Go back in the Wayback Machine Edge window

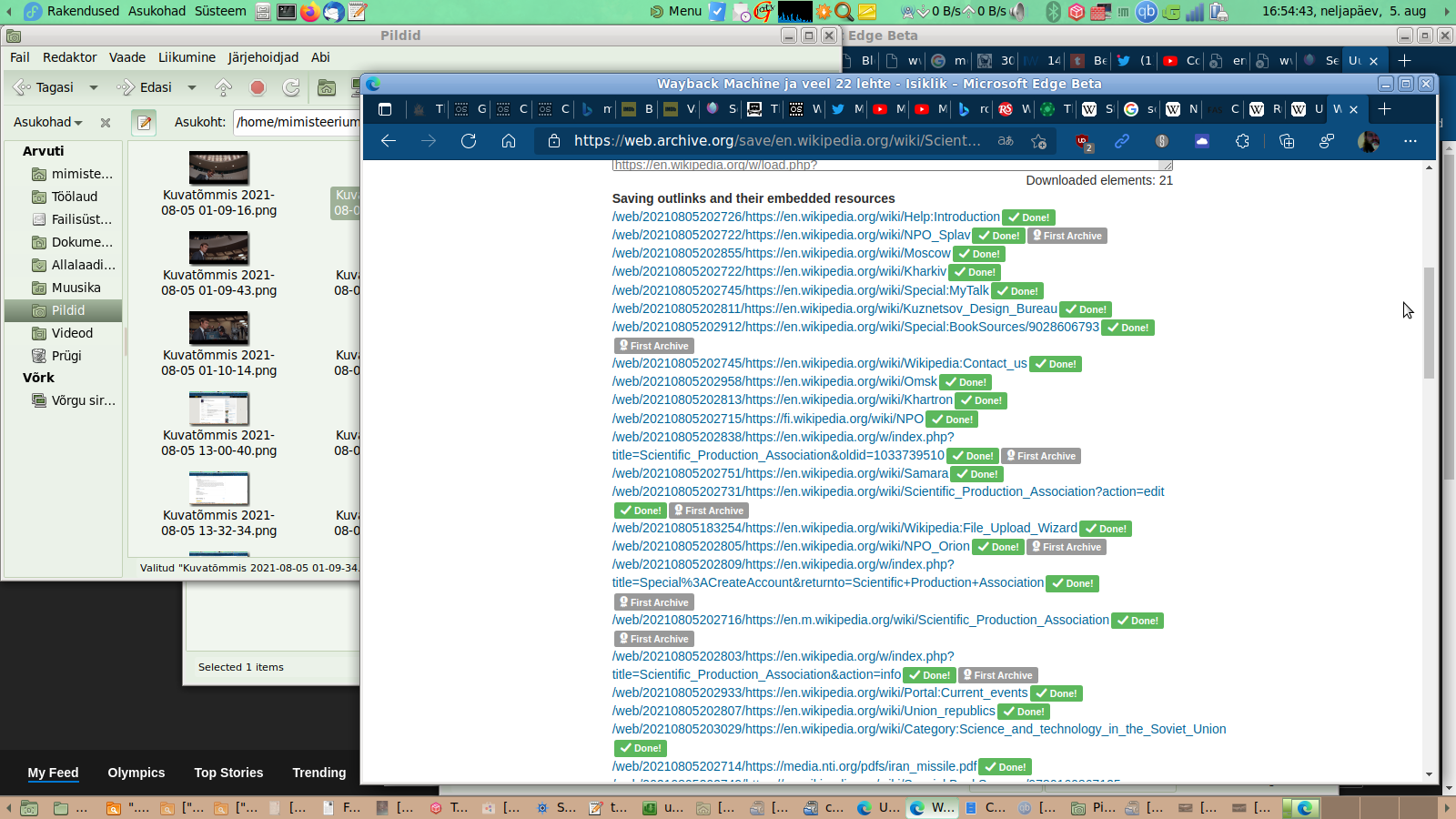[x=389, y=141]
